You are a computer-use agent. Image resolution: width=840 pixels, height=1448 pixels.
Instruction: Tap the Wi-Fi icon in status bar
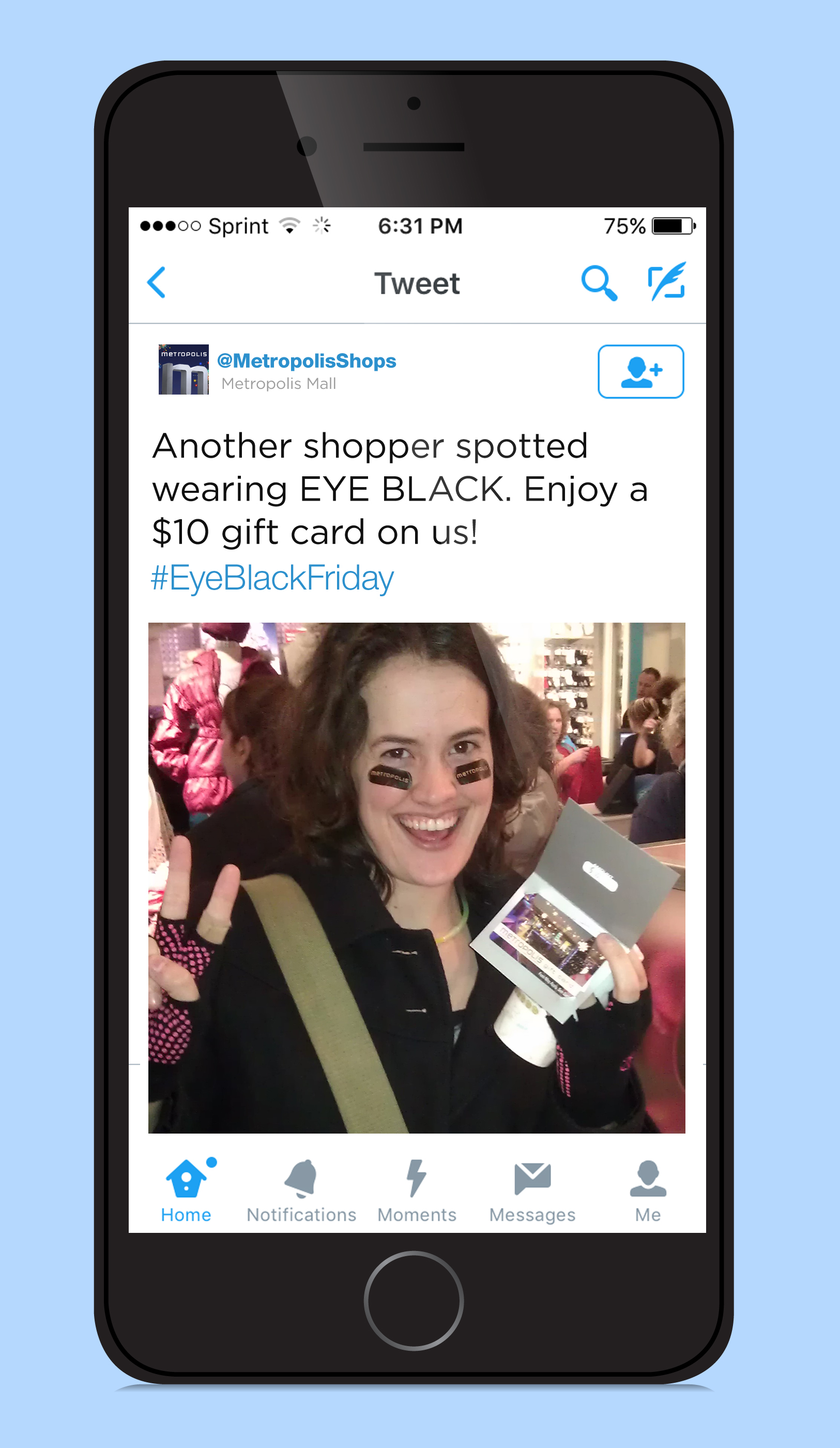(290, 225)
